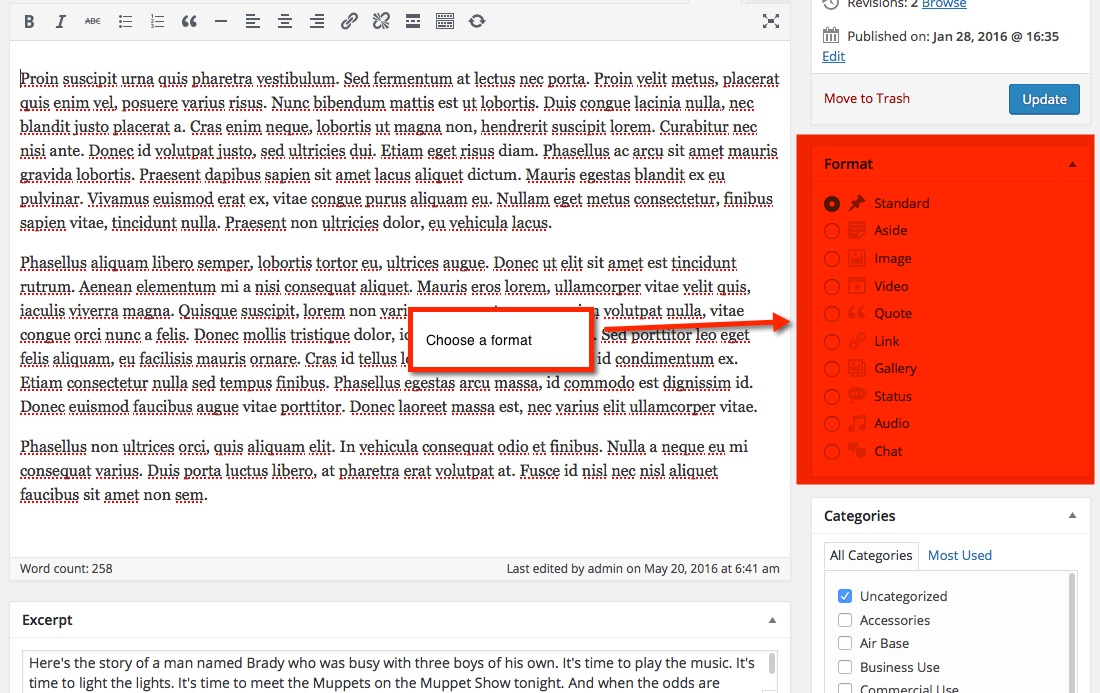The width and height of the screenshot is (1100, 693).
Task: Toggle bold formatting in editor toolbar
Action: coord(29,21)
